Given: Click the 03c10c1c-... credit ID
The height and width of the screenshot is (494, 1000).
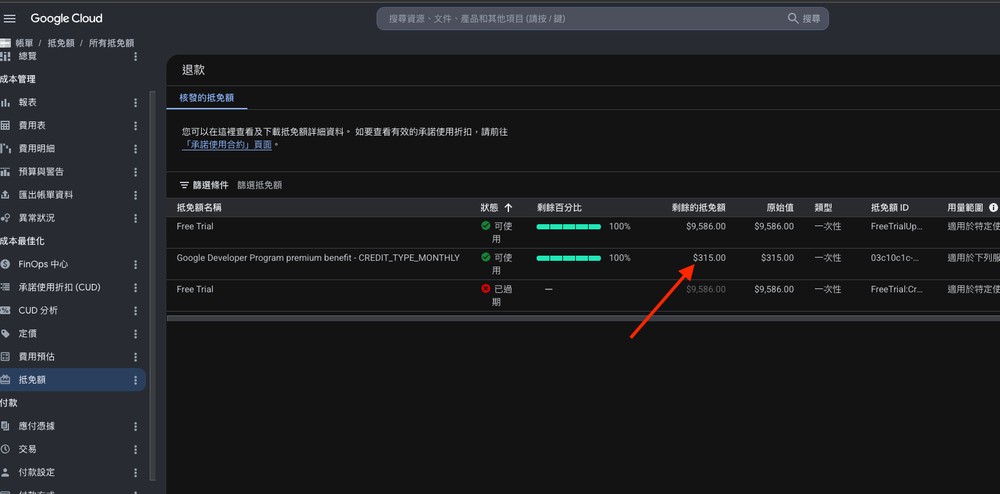Looking at the screenshot, I should (x=895, y=258).
